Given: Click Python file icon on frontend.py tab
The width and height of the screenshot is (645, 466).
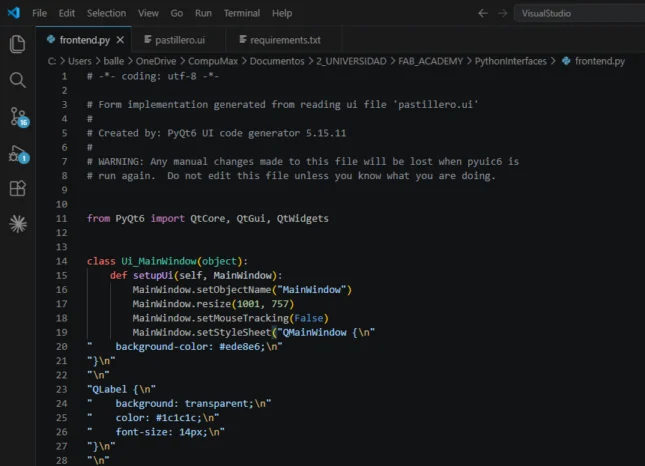Looking at the screenshot, I should [51, 39].
